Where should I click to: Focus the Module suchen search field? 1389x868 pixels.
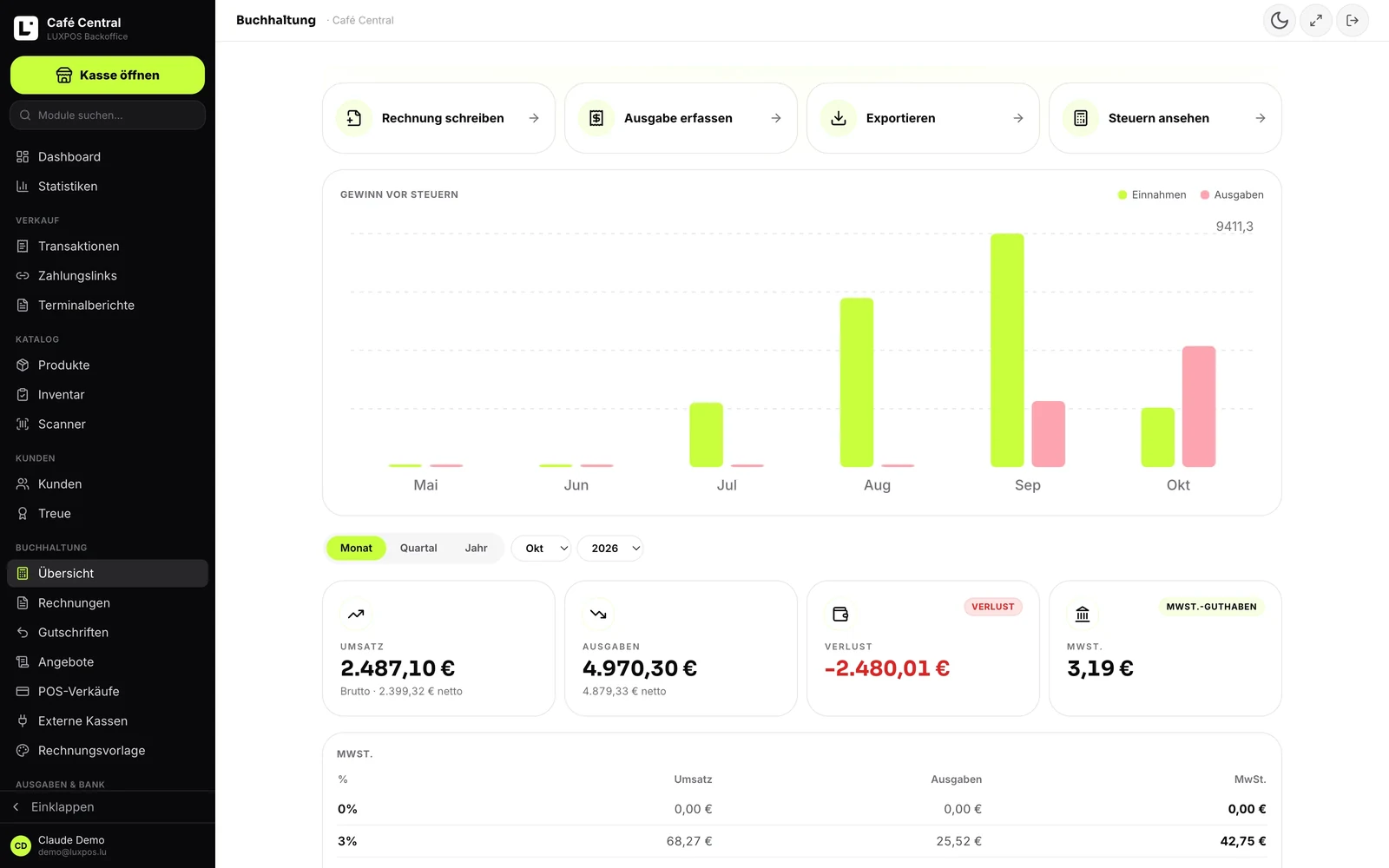click(108, 115)
